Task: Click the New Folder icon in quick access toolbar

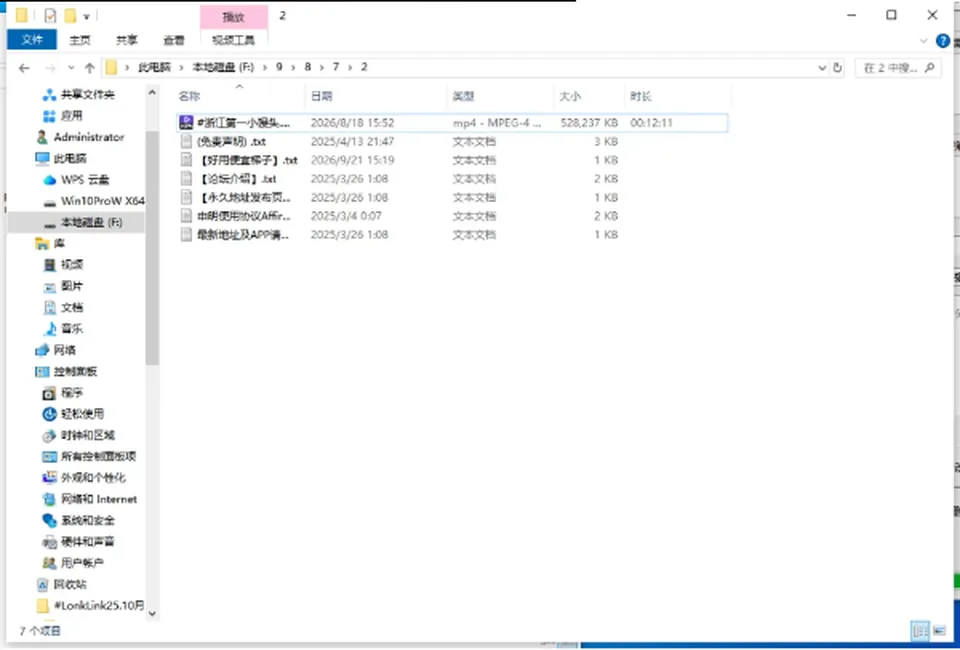Action: pos(70,16)
